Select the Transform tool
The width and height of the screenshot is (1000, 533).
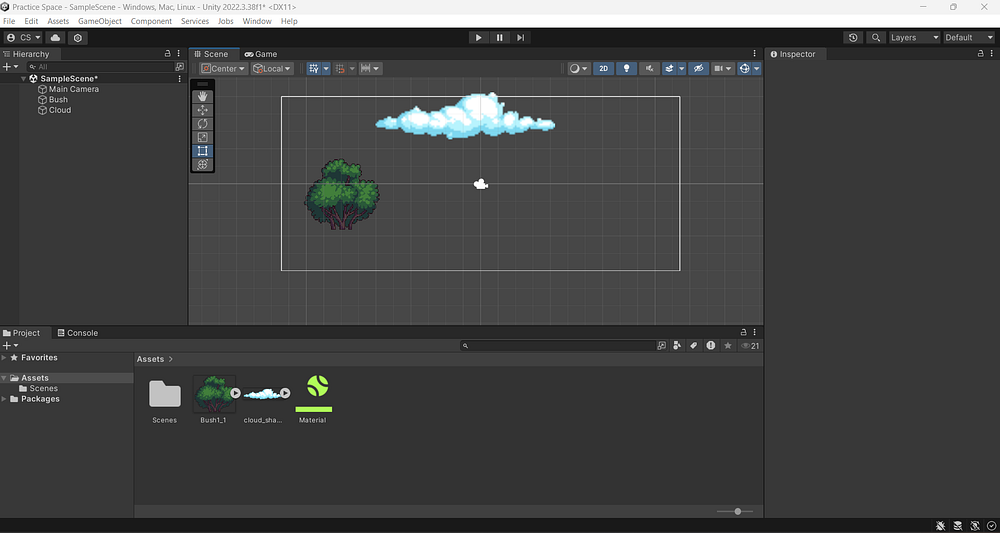203,164
